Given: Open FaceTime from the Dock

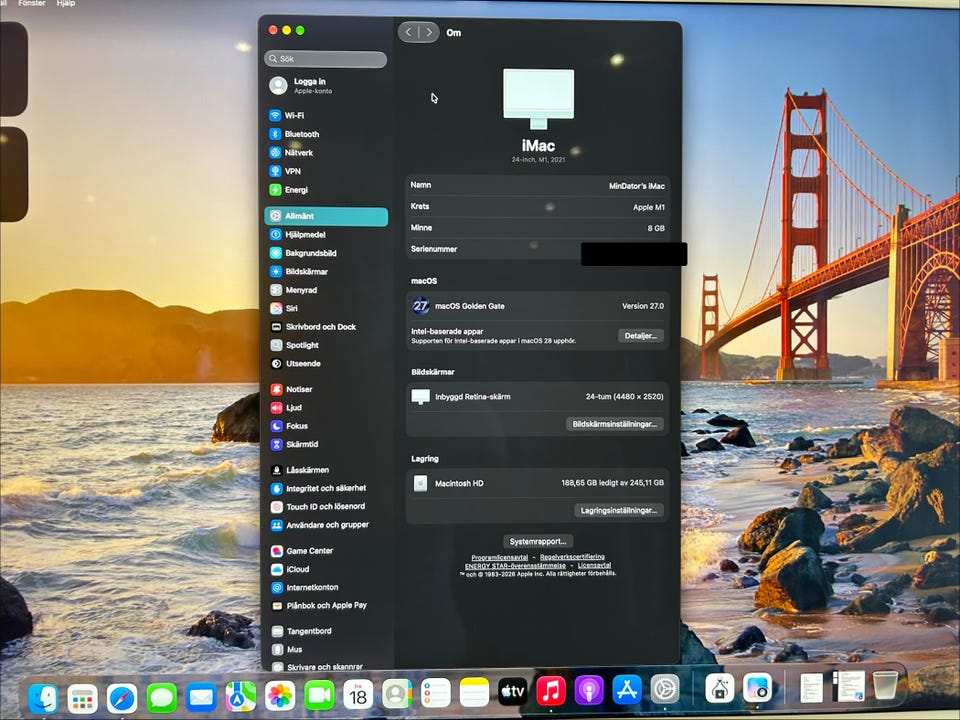Looking at the screenshot, I should pyautogui.click(x=319, y=696).
